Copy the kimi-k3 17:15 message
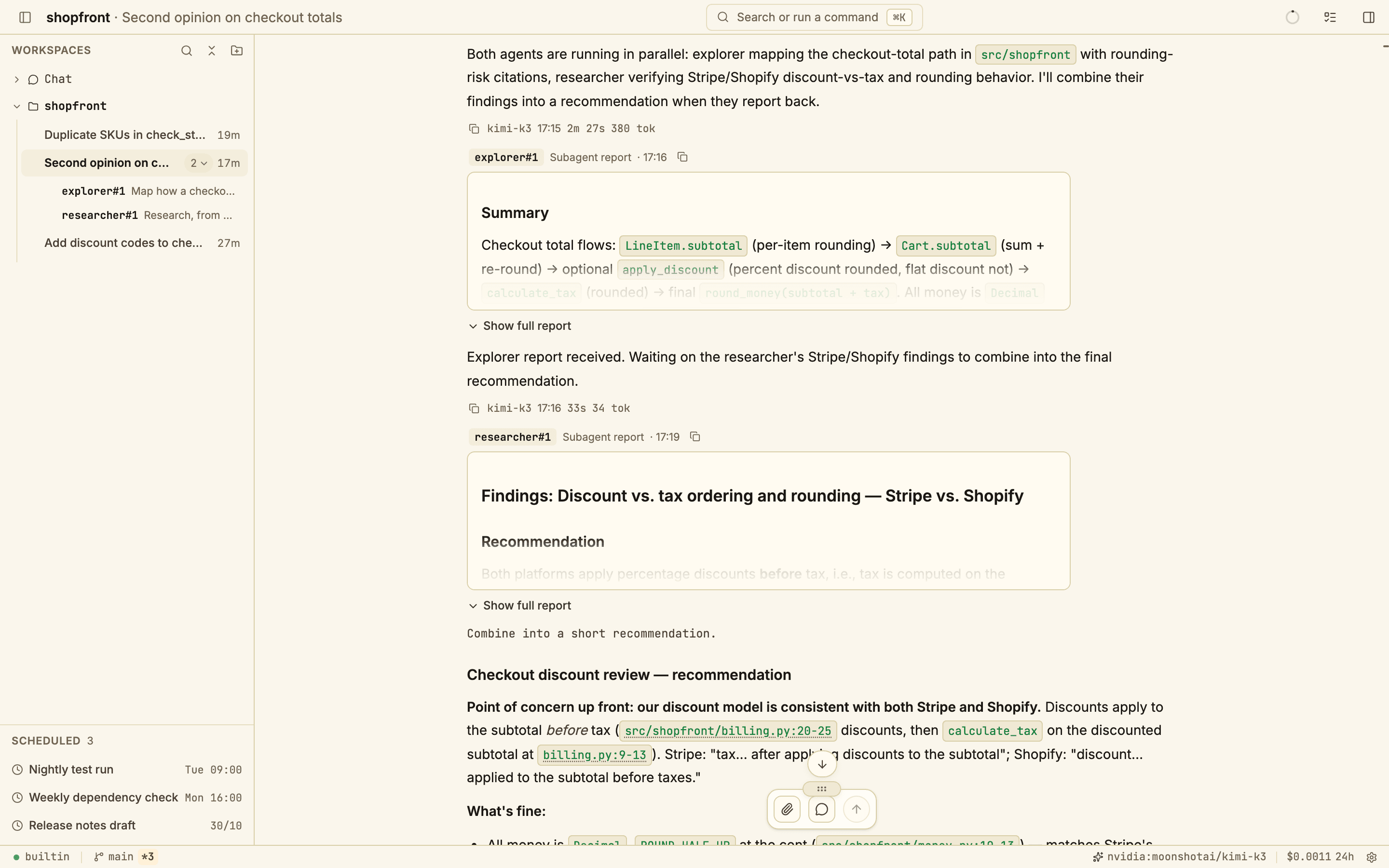Viewport: 1389px width, 868px height. (x=474, y=129)
